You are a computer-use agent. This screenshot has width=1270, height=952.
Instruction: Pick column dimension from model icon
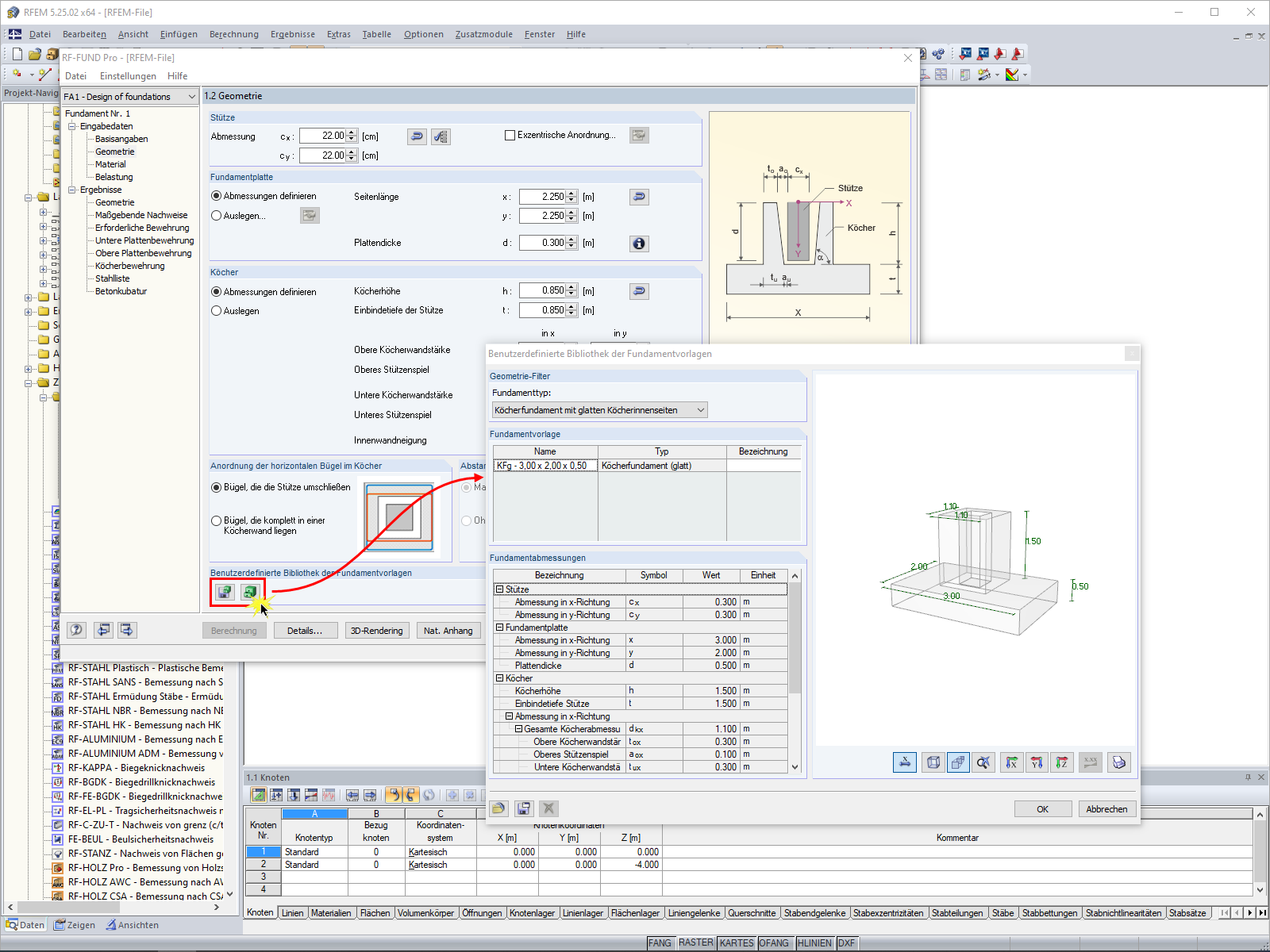tap(417, 136)
